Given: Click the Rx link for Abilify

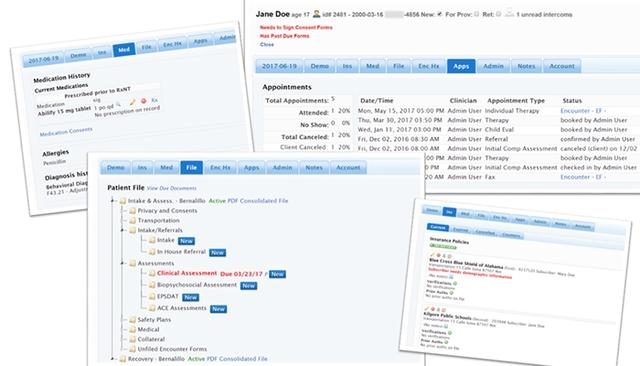Looking at the screenshot, I should pyautogui.click(x=154, y=100).
